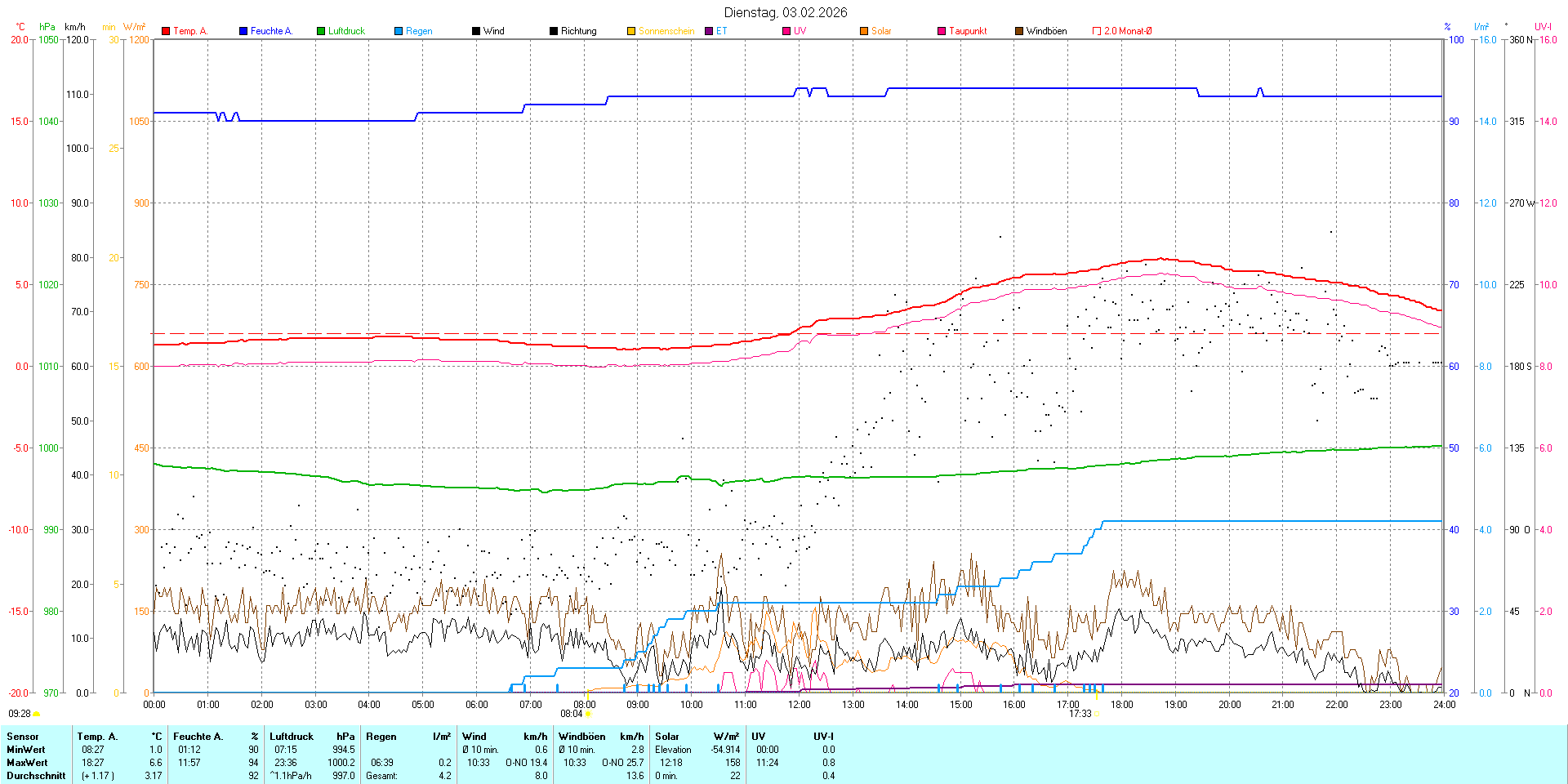Screen dimensions: 1568x784
Task: Toggle the 2.0 Monat-Ø legend box
Action: [x=1097, y=31]
